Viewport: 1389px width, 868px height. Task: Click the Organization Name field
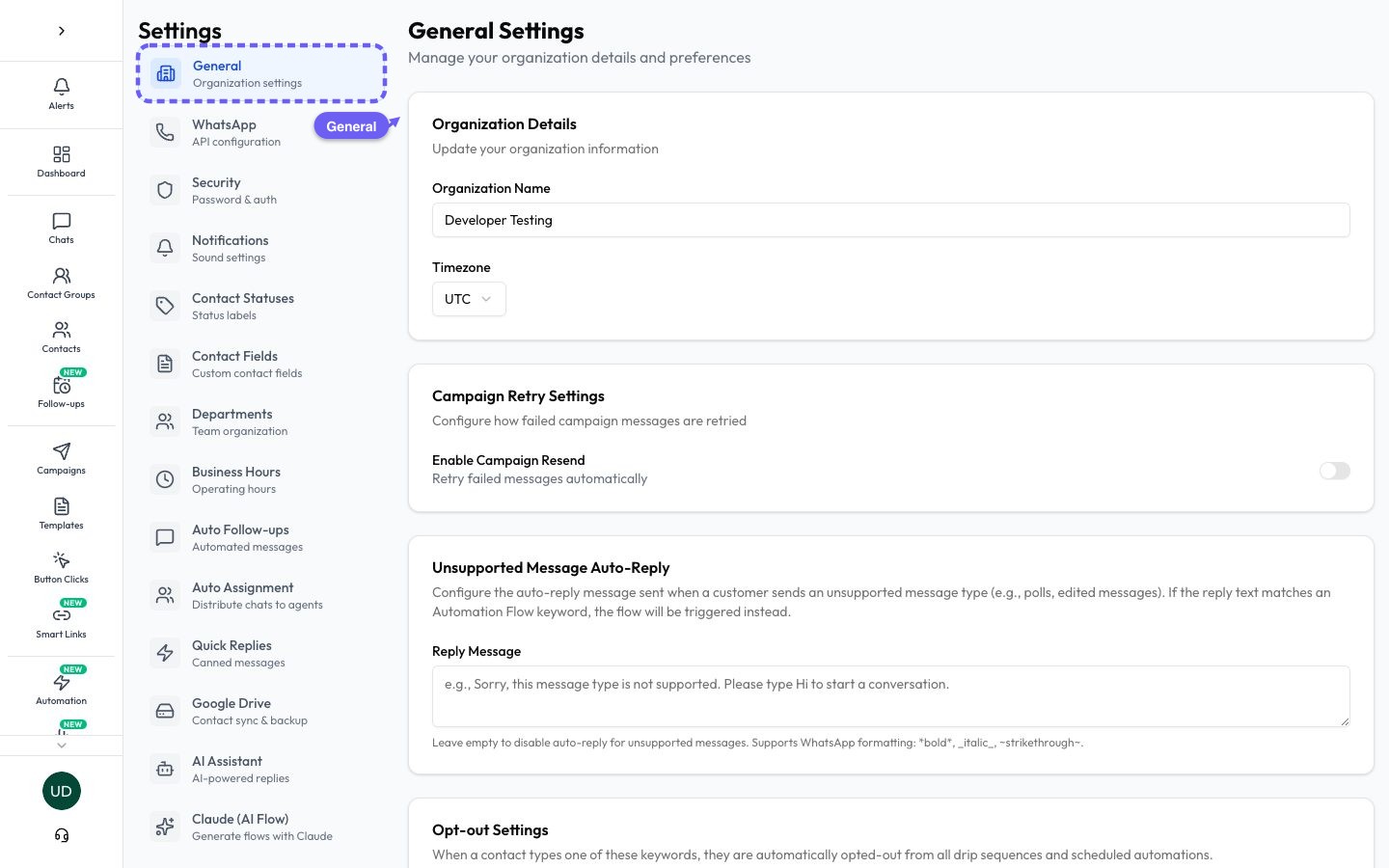[x=891, y=220]
